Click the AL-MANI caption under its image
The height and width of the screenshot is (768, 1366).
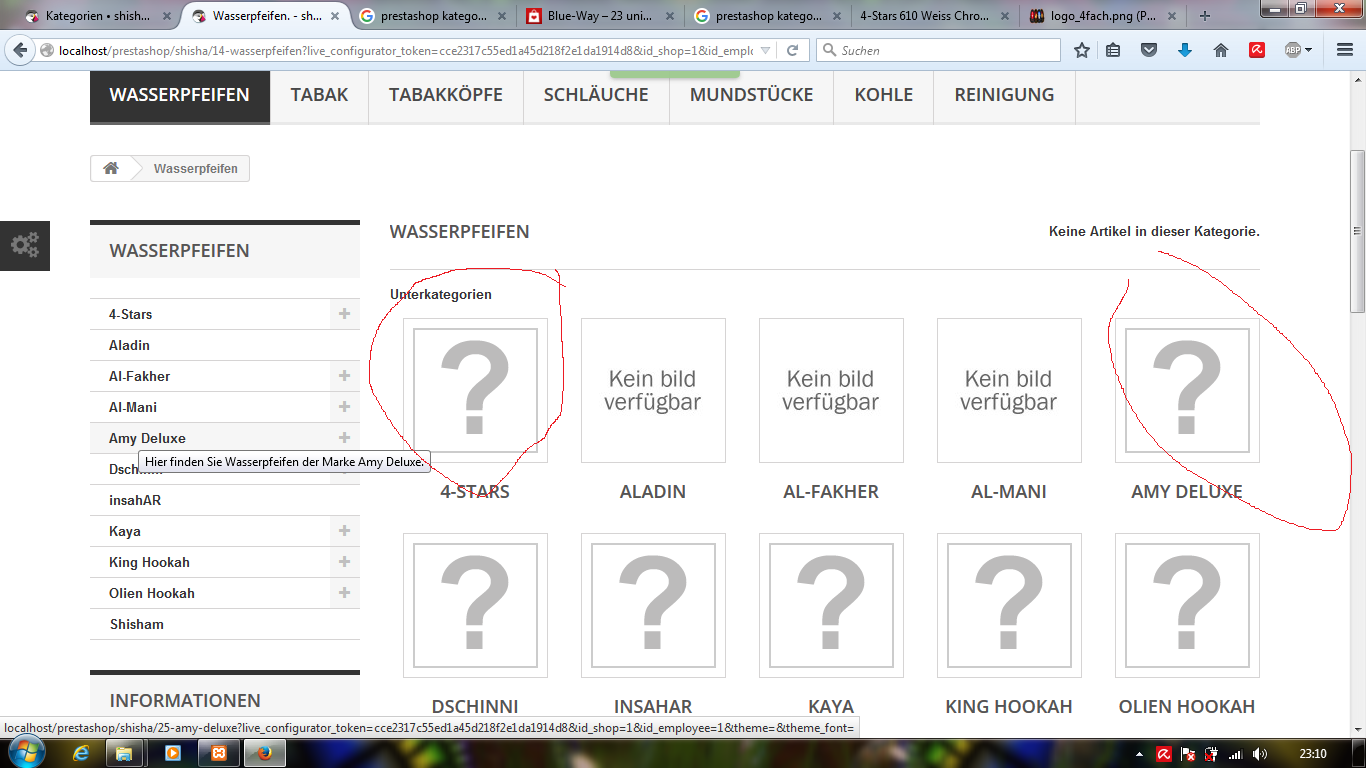1009,492
